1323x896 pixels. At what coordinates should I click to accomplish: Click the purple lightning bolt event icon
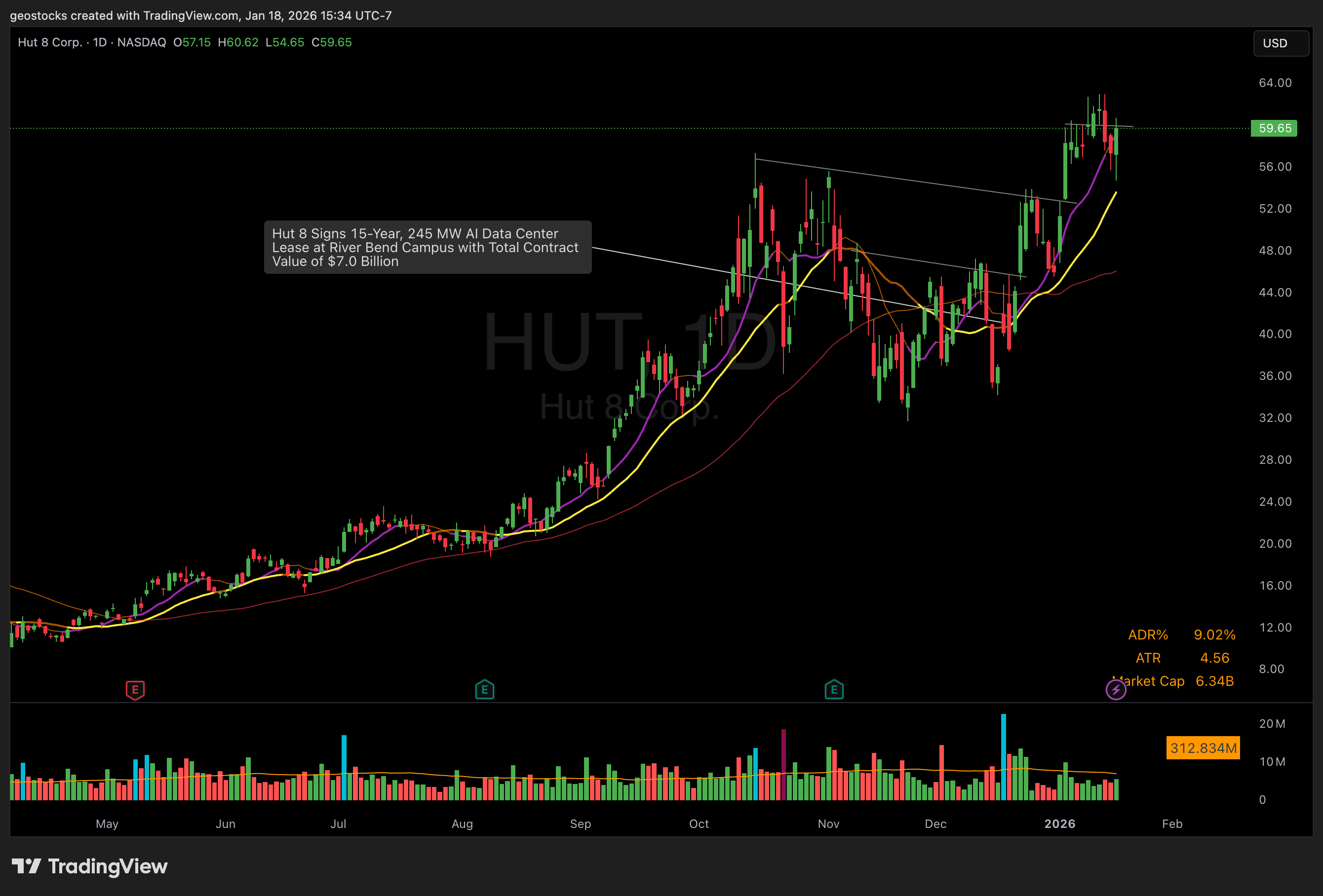pyautogui.click(x=1115, y=690)
